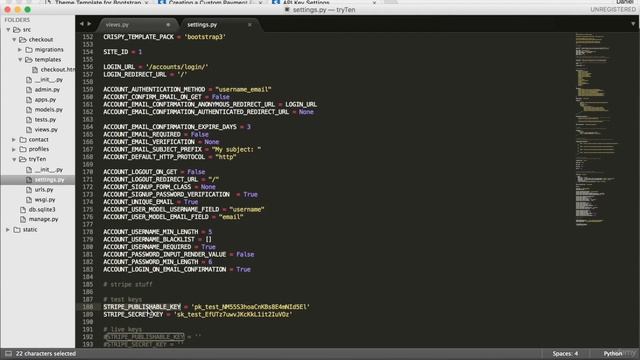Image resolution: width=640 pixels, height=360 pixels.
Task: Click file icon next to checkout.html
Action: point(35,70)
